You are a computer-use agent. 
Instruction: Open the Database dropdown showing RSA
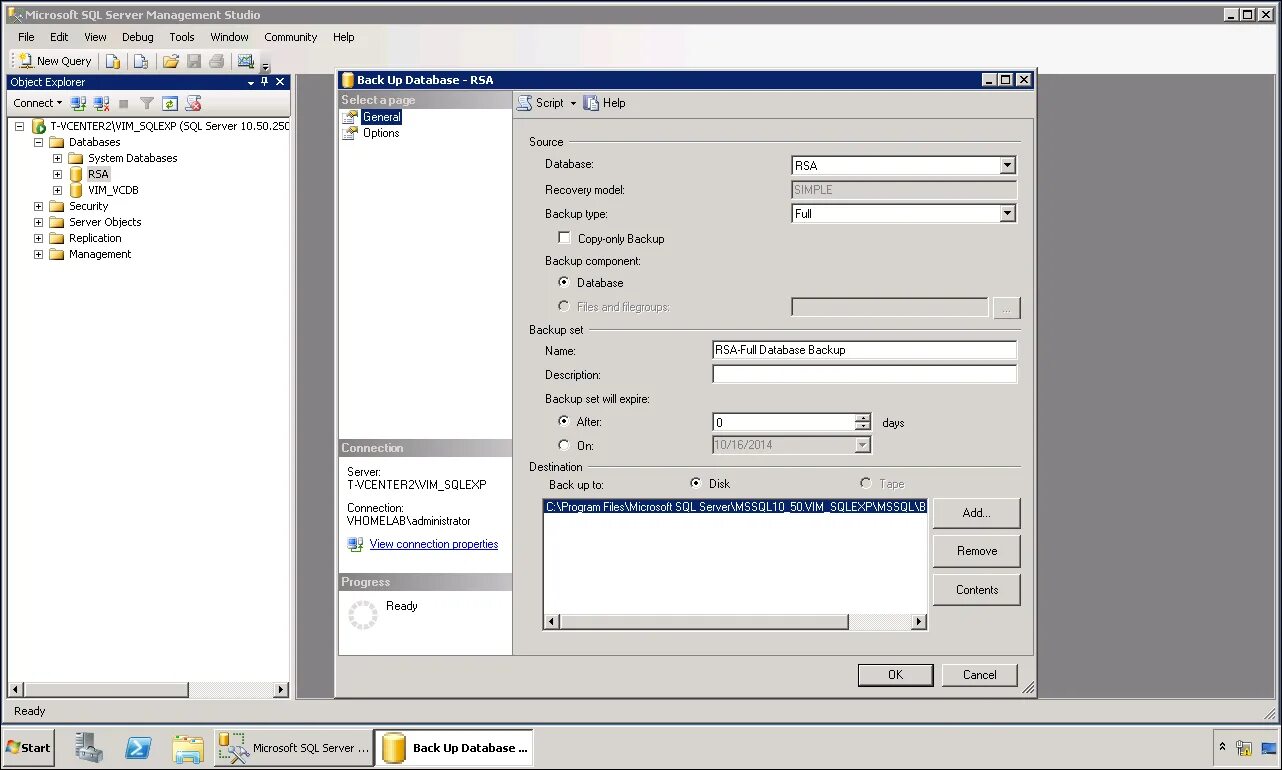tap(1007, 165)
